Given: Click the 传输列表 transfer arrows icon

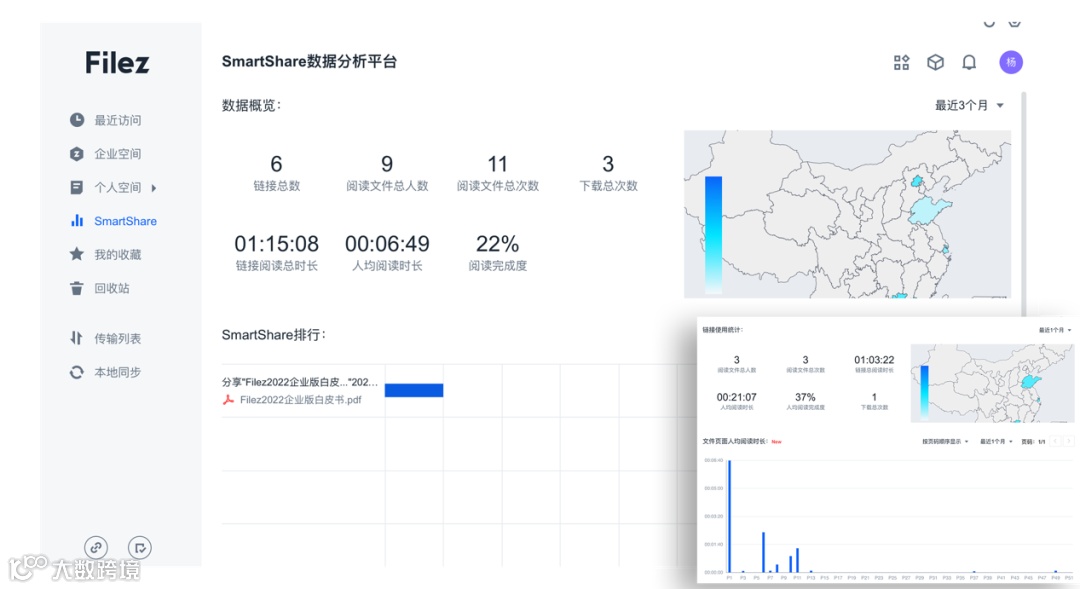Looking at the screenshot, I should click(x=76, y=338).
